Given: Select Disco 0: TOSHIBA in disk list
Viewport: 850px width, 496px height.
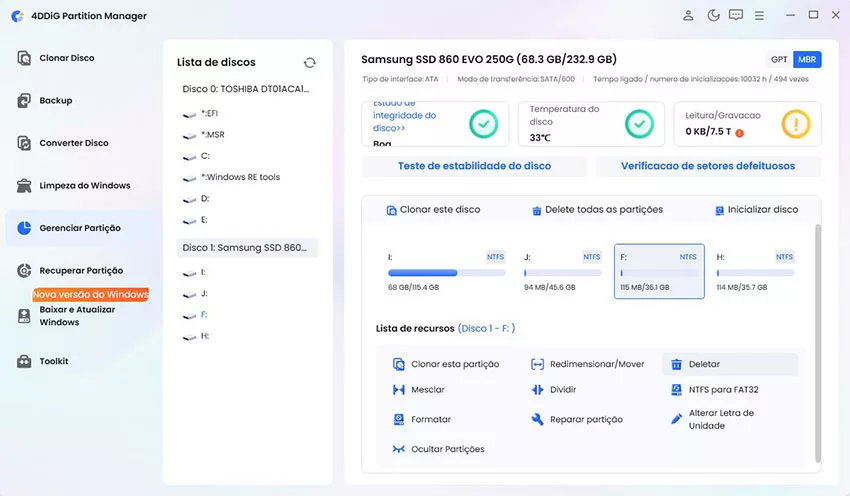Looking at the screenshot, I should tap(246, 89).
